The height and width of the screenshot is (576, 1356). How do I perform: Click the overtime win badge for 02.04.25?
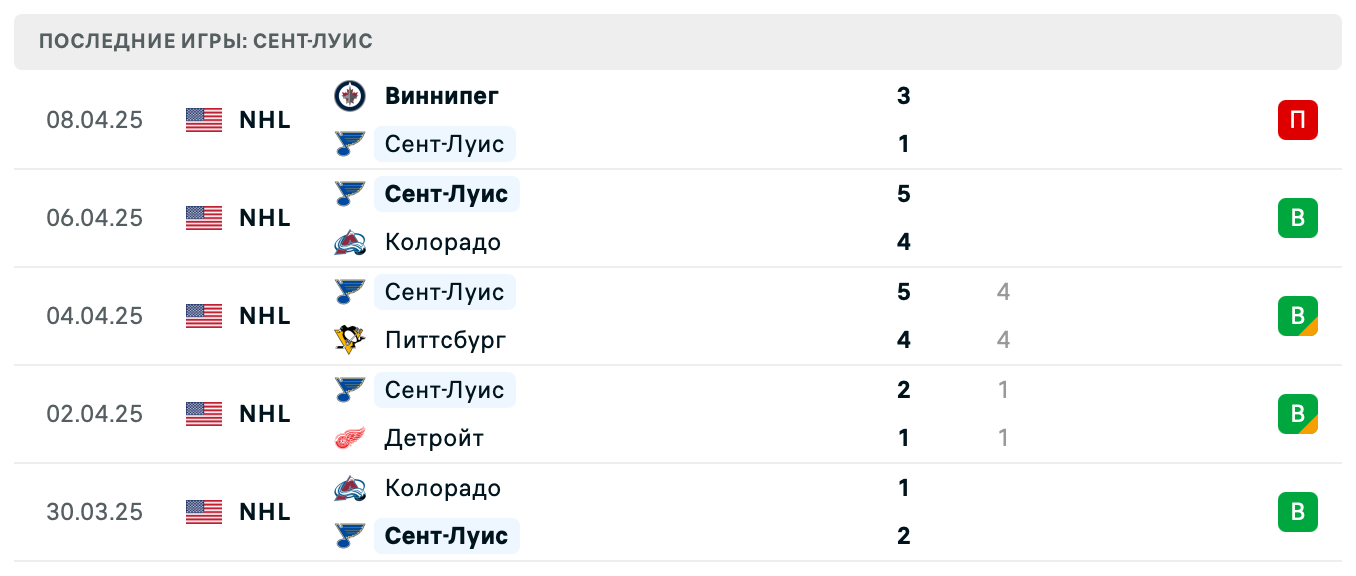(1297, 414)
